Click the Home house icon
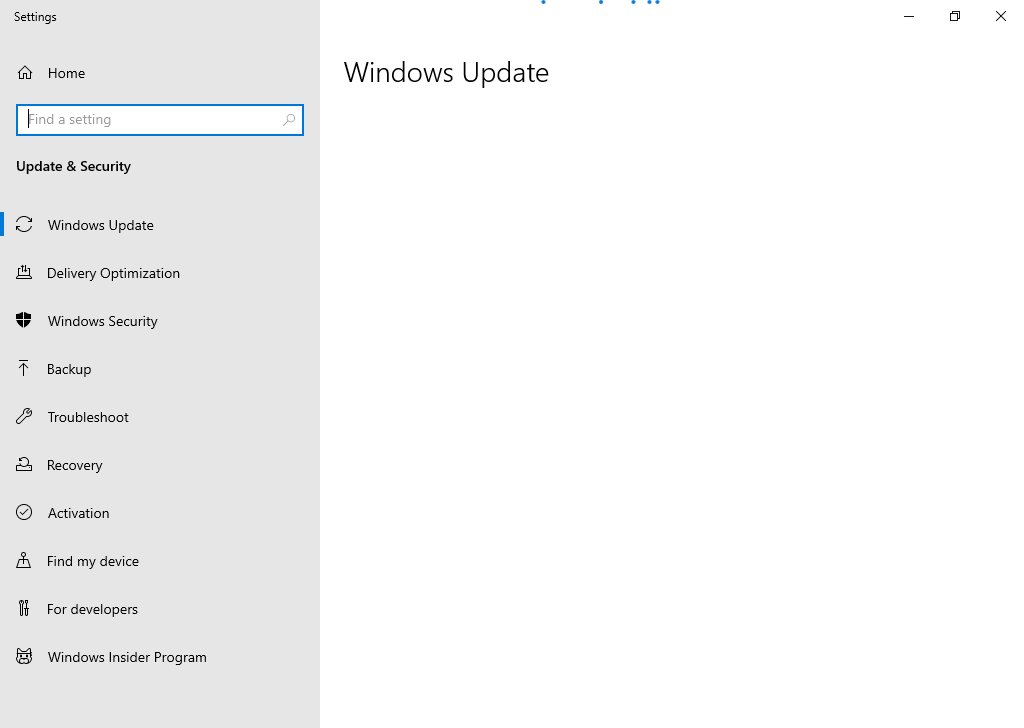The image size is (1024, 728). 25,72
